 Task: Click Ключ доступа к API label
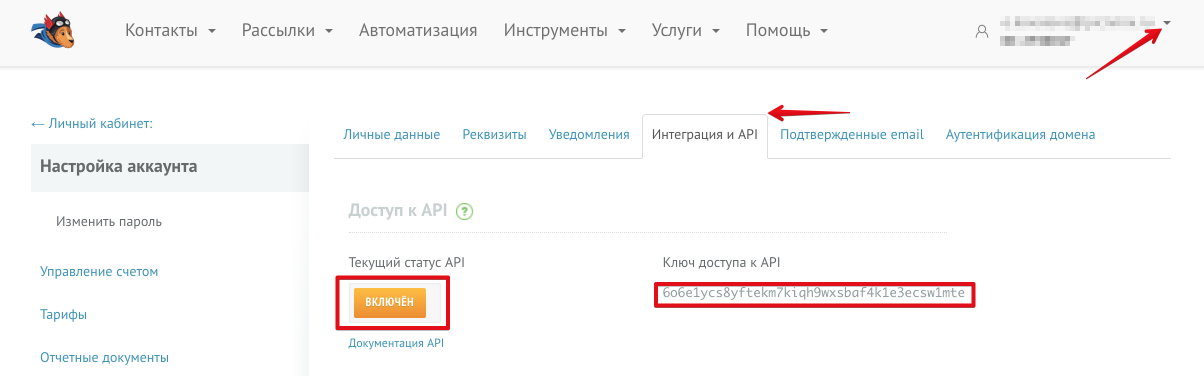[721, 262]
